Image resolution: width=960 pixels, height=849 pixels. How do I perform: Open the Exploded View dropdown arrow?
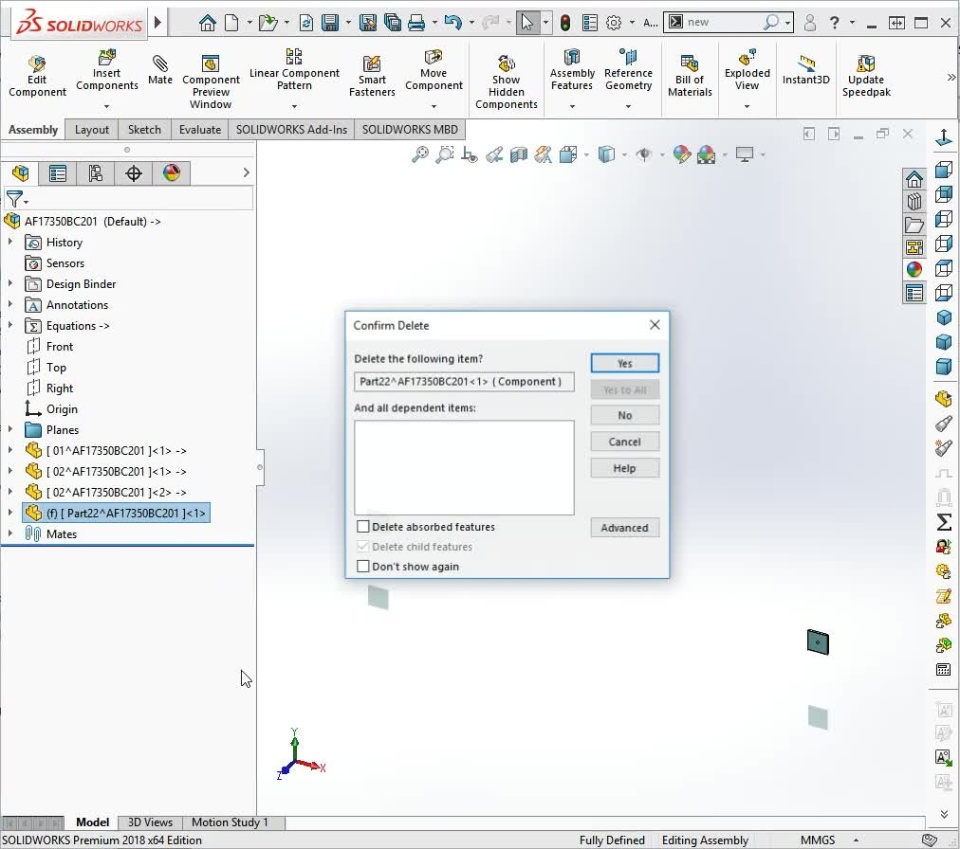point(747,107)
